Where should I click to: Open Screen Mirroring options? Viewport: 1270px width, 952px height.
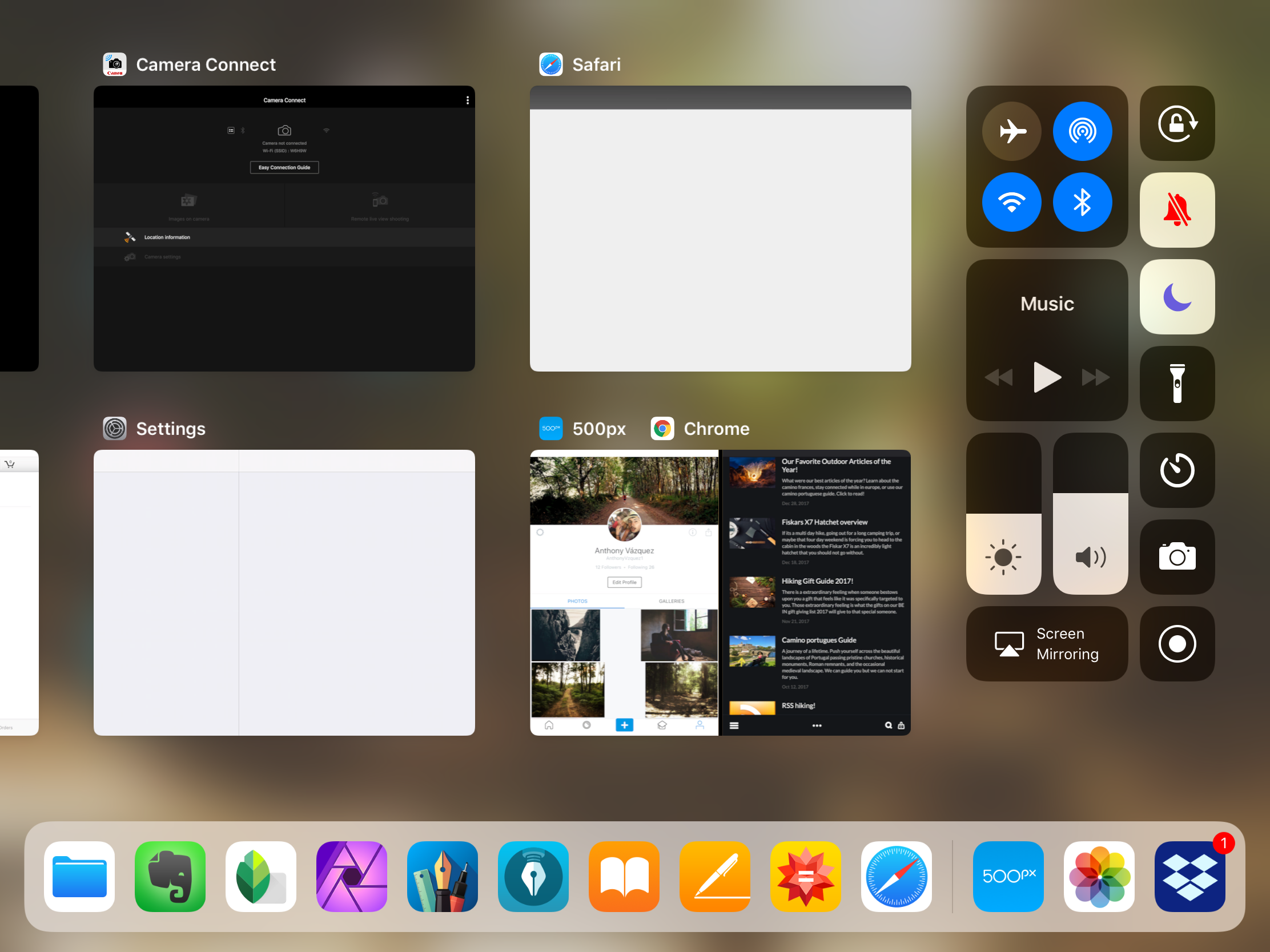[x=1047, y=644]
